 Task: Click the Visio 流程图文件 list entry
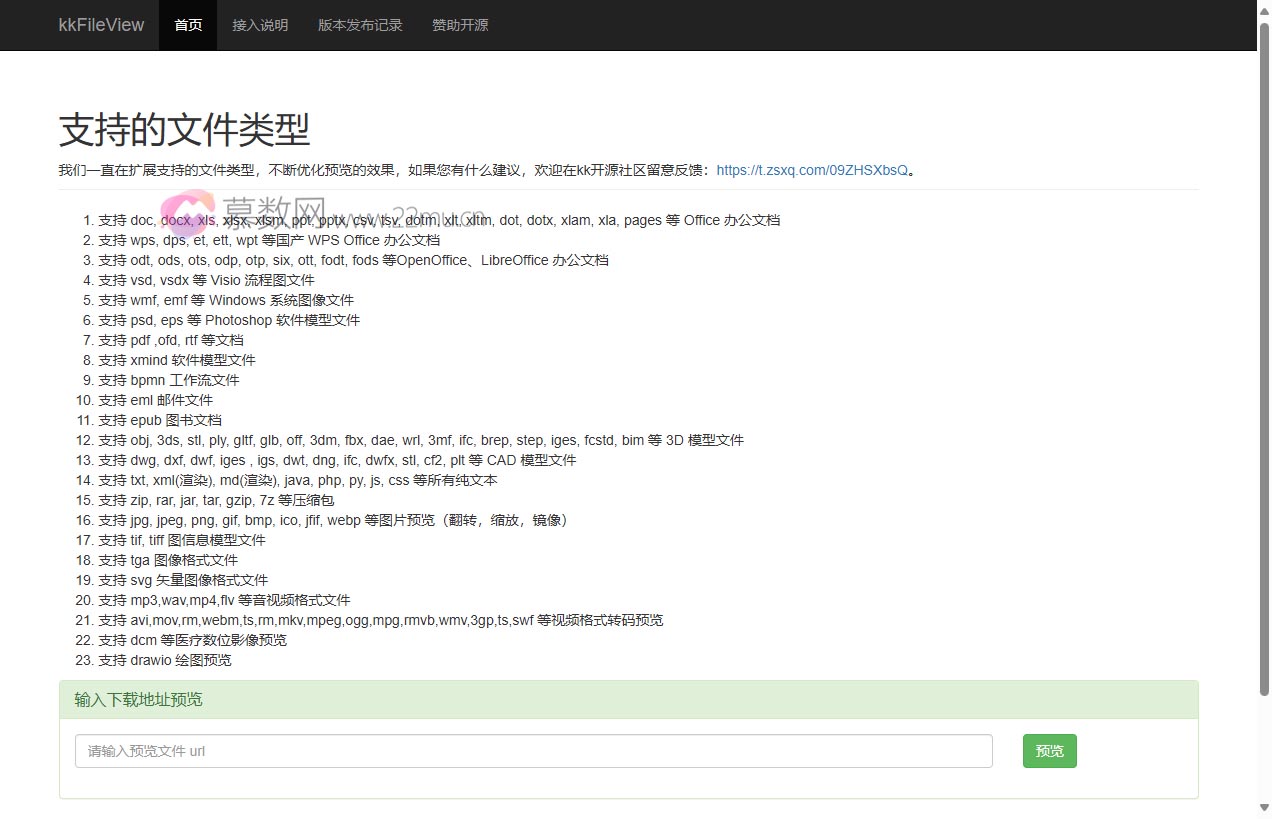[x=206, y=280]
